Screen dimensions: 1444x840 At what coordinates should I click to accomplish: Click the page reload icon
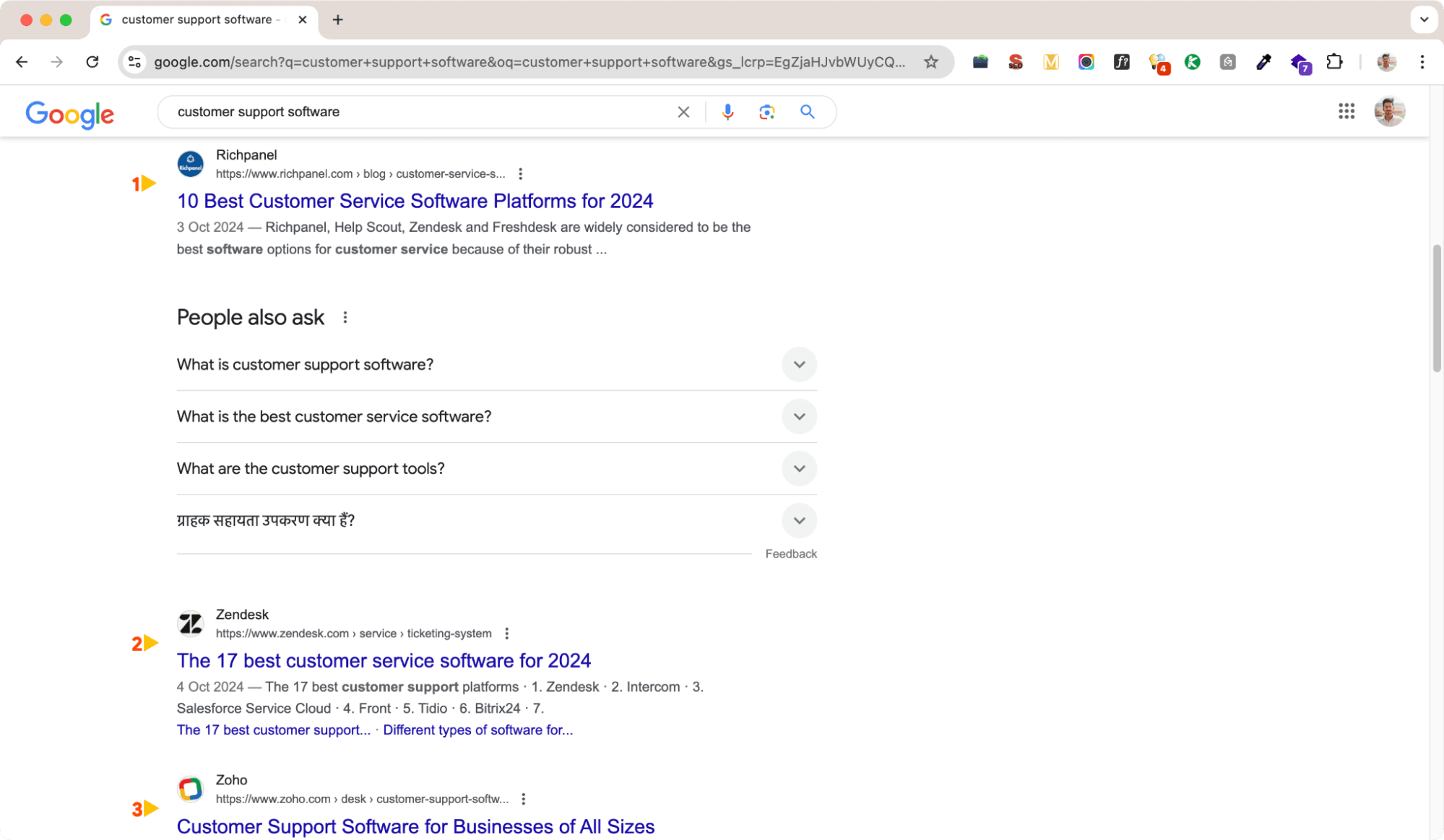point(92,62)
